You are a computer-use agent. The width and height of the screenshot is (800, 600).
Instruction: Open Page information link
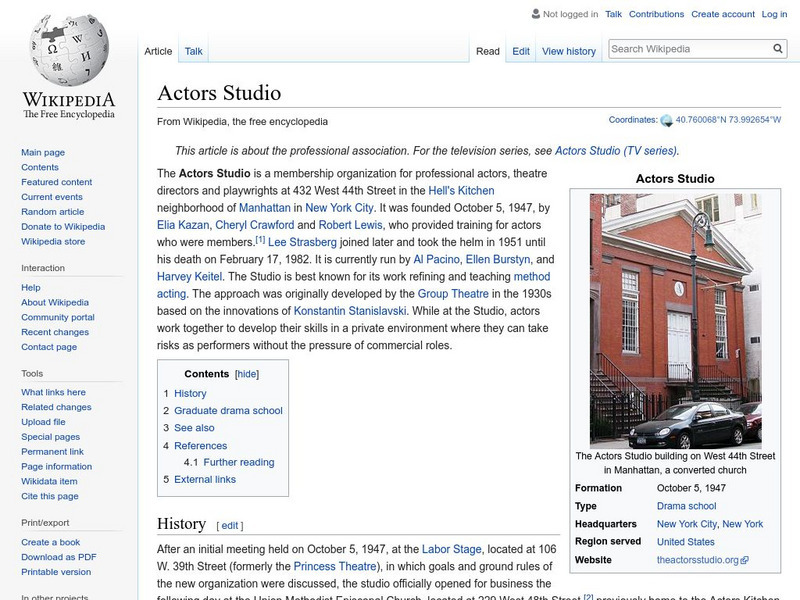point(57,466)
